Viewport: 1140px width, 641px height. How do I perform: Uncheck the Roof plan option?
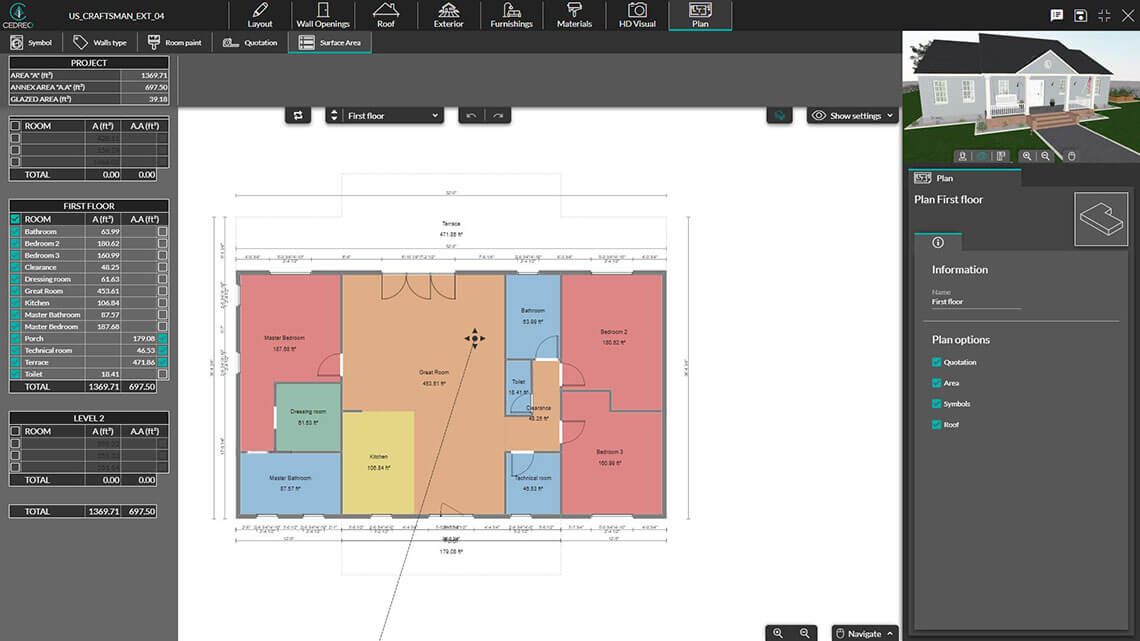[x=935, y=424]
